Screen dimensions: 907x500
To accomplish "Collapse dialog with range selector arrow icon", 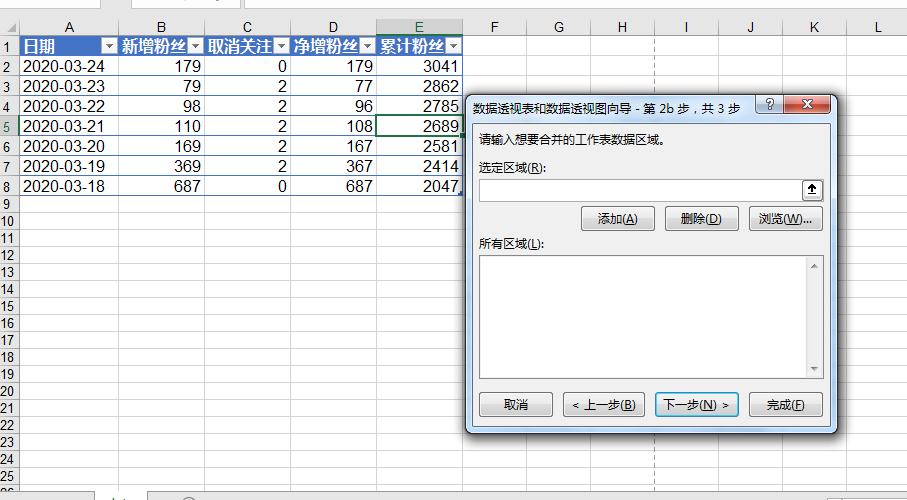I will coord(812,190).
